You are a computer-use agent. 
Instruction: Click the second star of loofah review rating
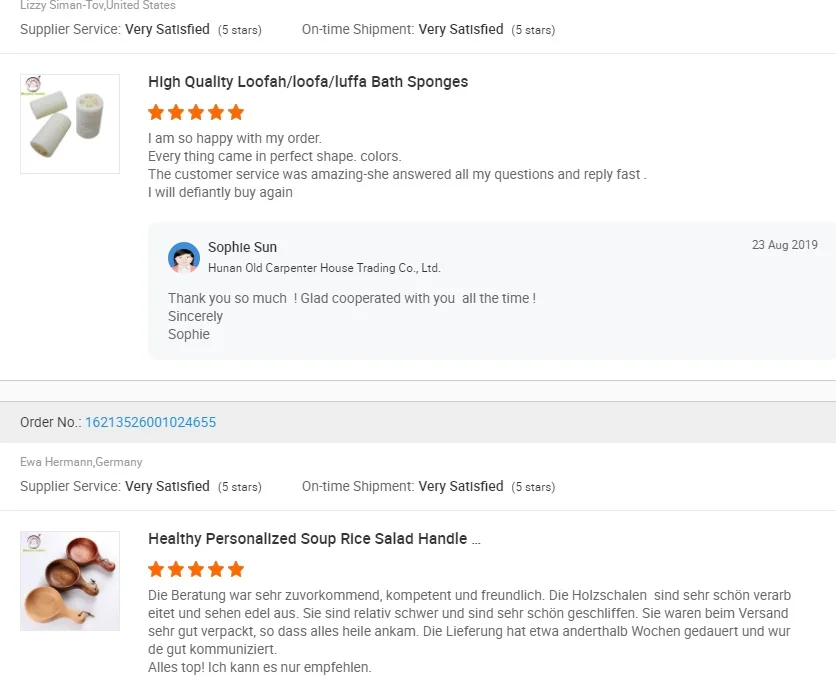pyautogui.click(x=176, y=112)
